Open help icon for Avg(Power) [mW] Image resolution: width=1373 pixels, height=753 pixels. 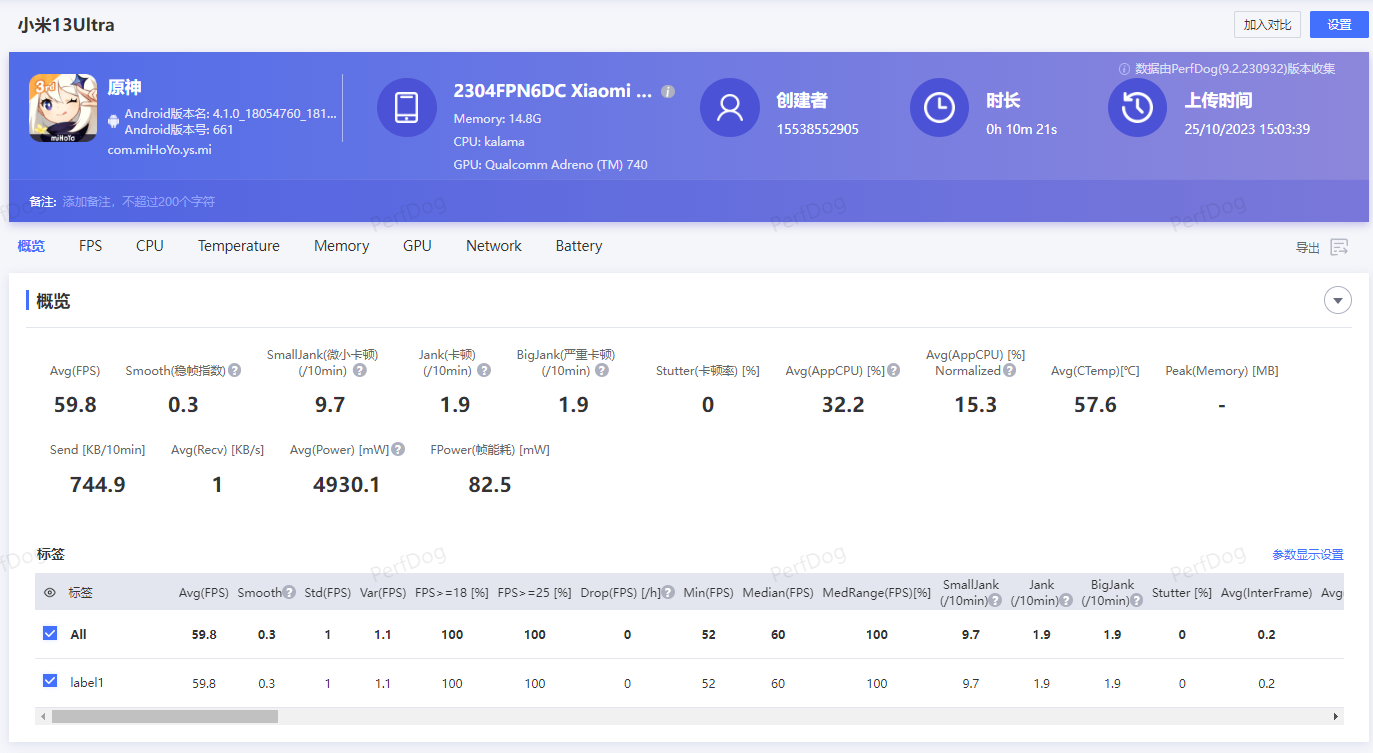coord(398,450)
